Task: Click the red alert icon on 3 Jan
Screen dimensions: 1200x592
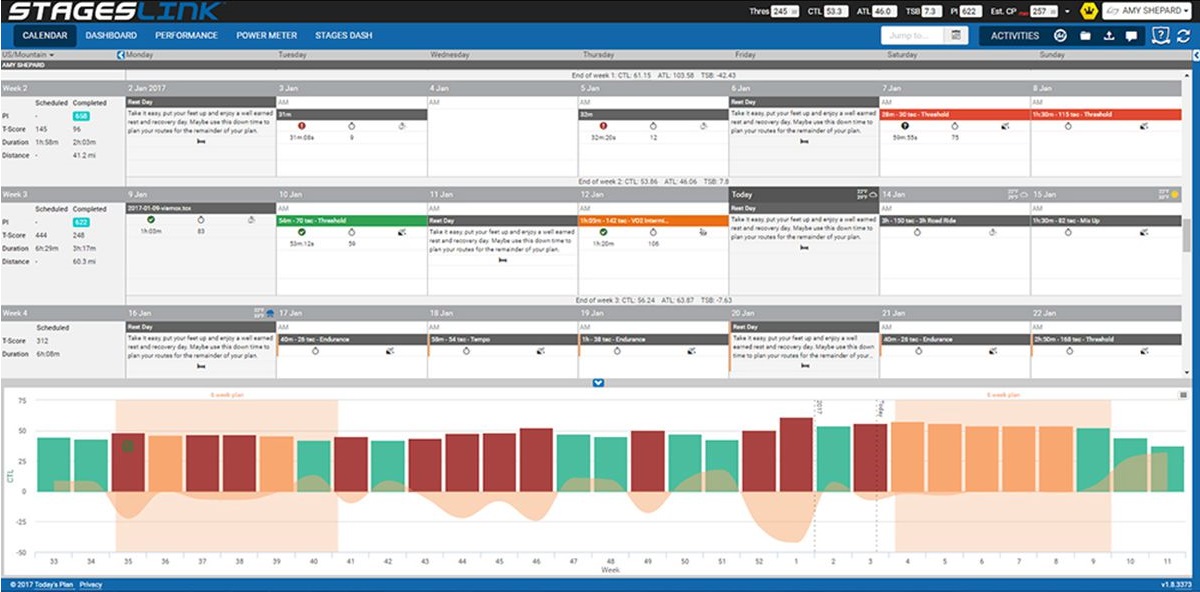Action: (x=301, y=126)
